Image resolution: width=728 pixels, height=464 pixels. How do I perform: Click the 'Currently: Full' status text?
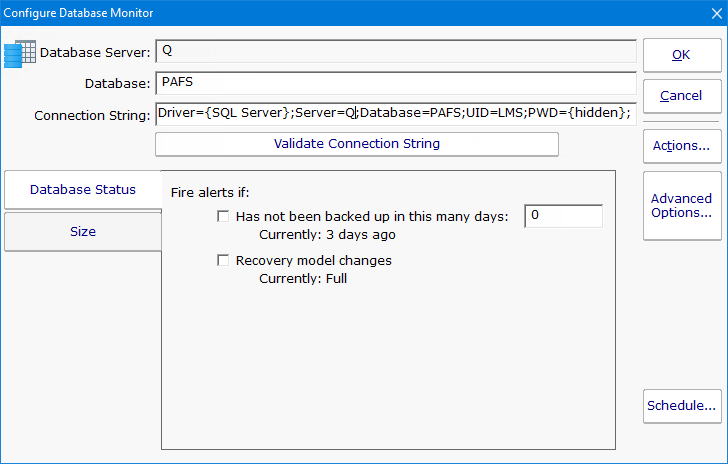[x=303, y=279]
